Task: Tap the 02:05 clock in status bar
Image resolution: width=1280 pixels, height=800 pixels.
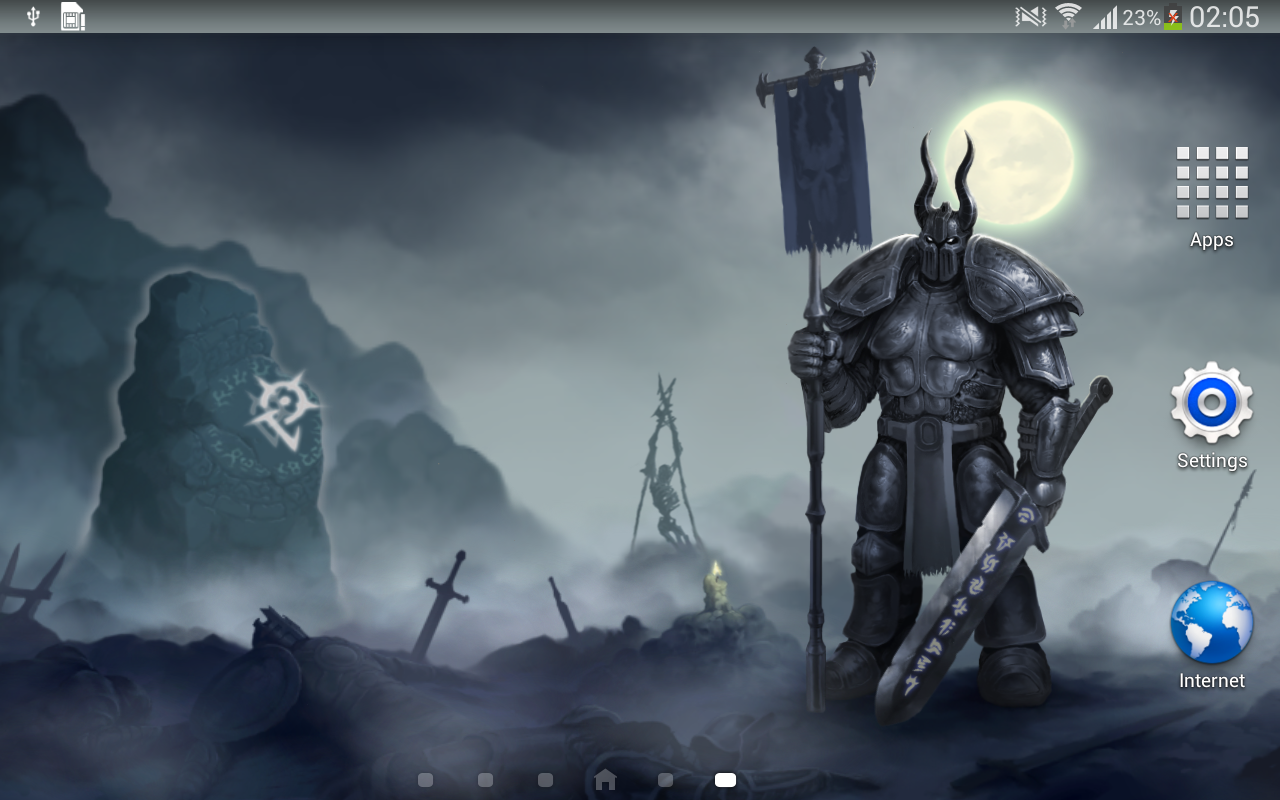Action: (1224, 17)
